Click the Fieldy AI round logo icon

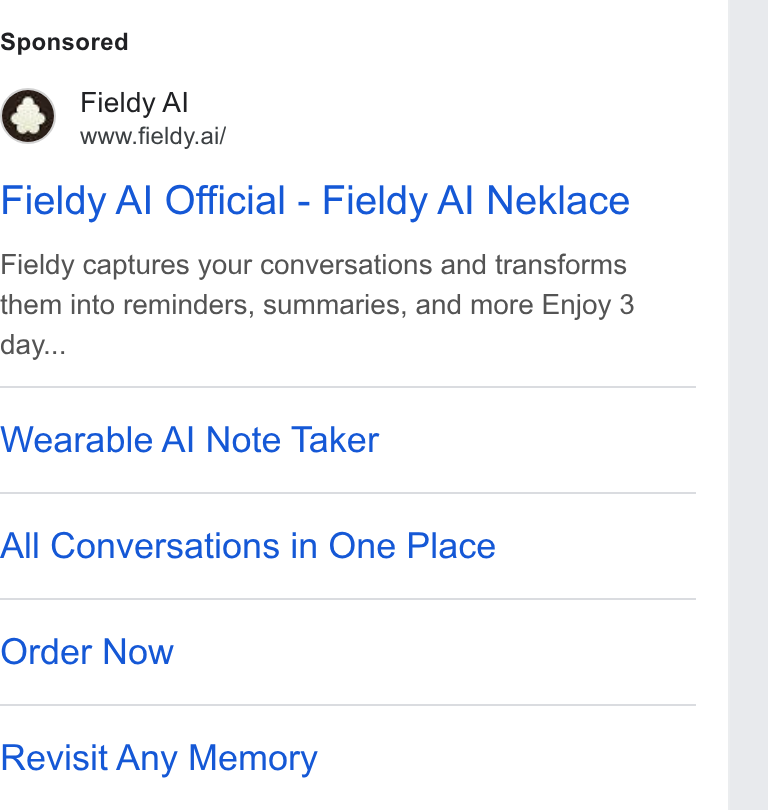coord(28,116)
